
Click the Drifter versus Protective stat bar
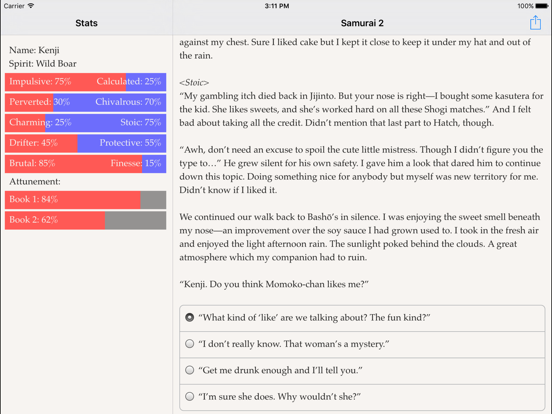(86, 143)
